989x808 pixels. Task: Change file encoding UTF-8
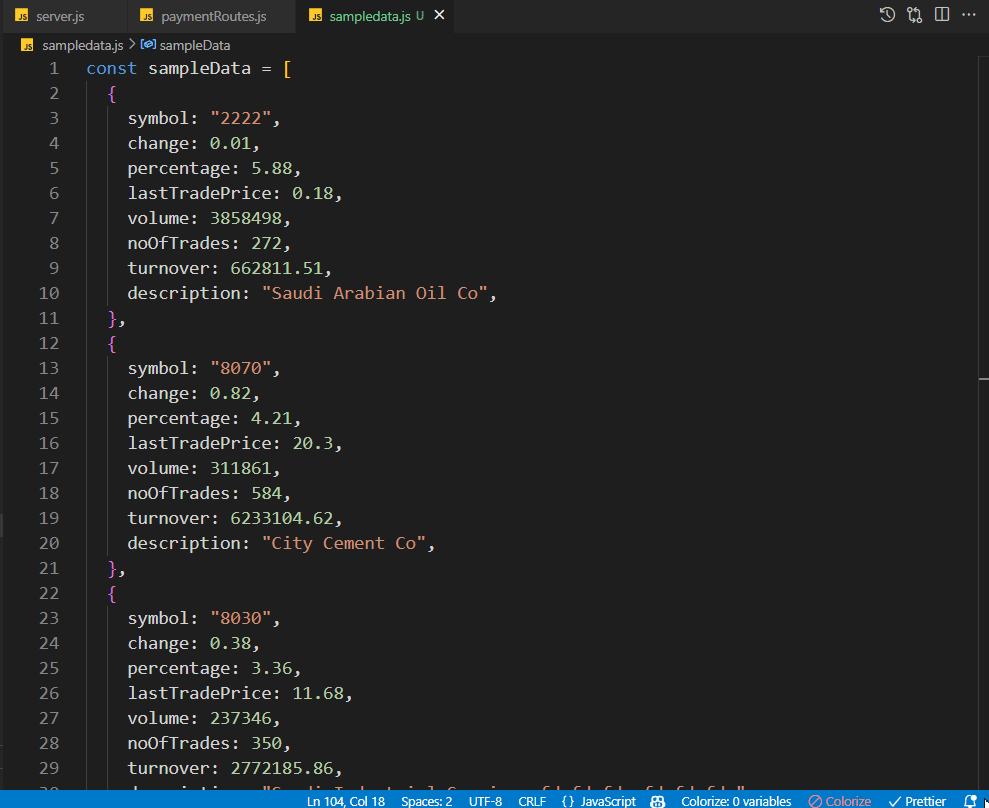(x=485, y=801)
